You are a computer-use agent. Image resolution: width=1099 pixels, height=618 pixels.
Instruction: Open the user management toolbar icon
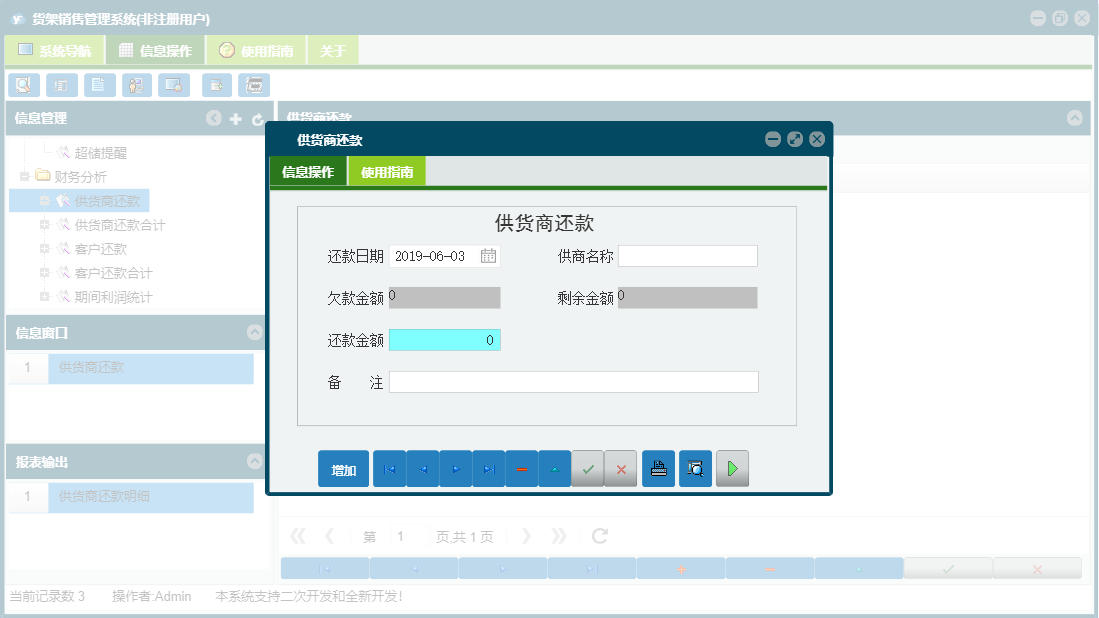[136, 85]
